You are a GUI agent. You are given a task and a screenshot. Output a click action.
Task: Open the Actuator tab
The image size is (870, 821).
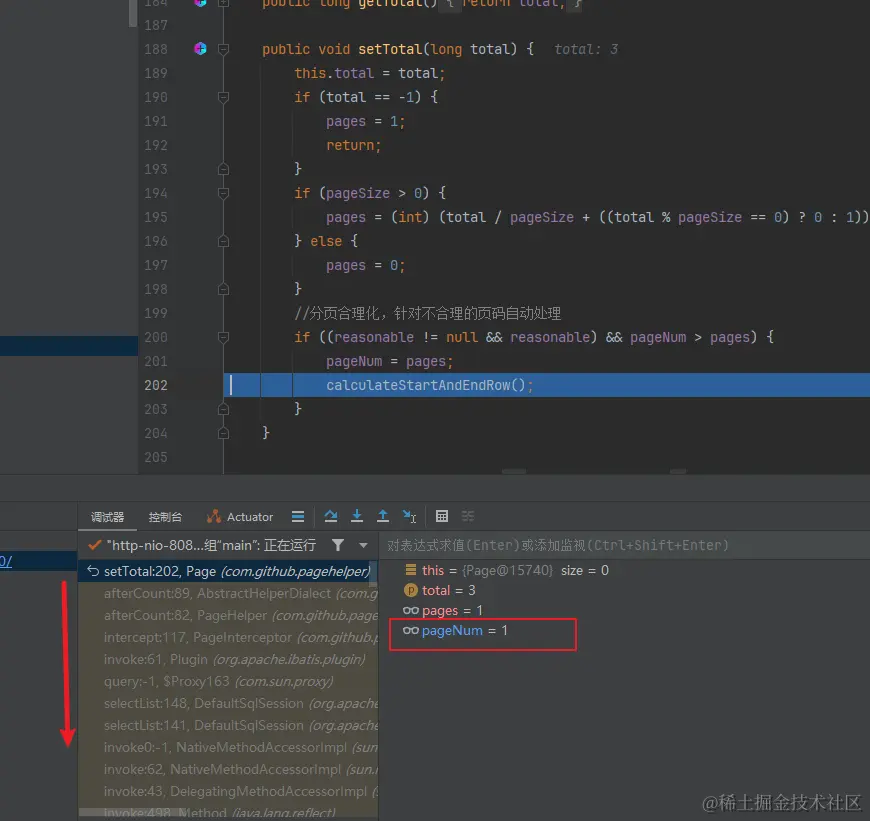[240, 517]
